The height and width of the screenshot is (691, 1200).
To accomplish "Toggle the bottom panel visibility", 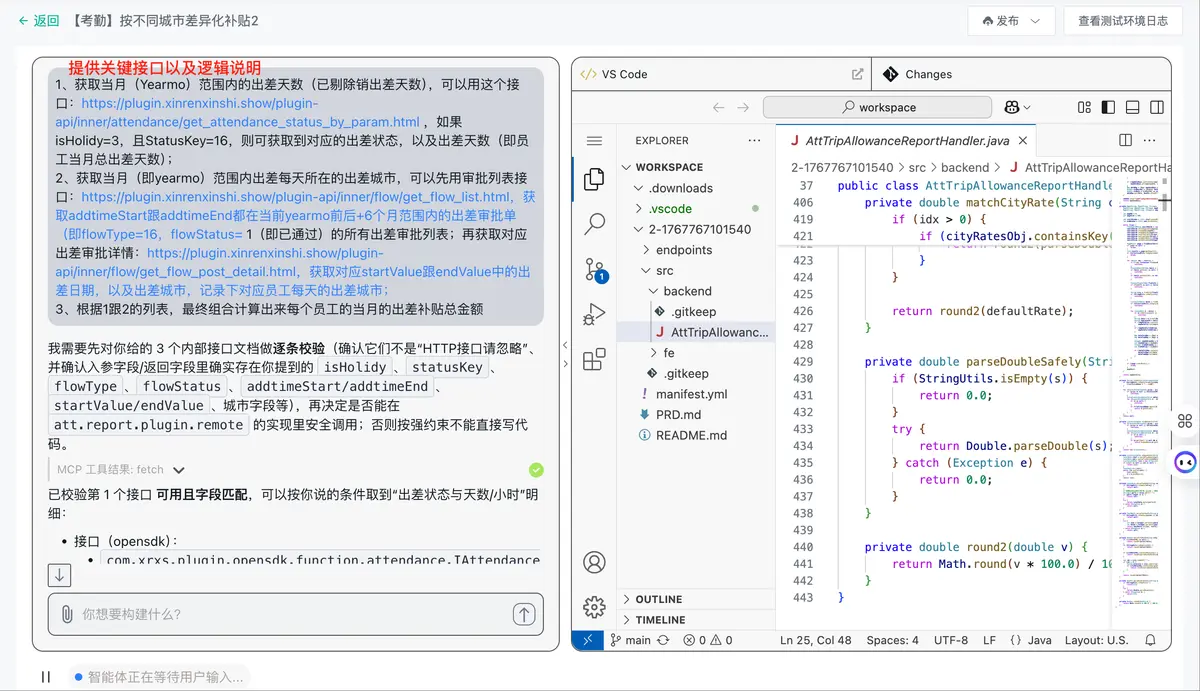I will (1132, 107).
